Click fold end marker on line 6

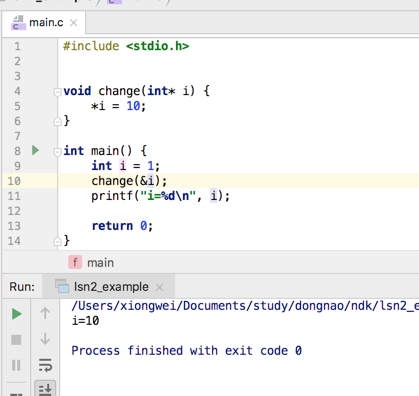(x=57, y=121)
